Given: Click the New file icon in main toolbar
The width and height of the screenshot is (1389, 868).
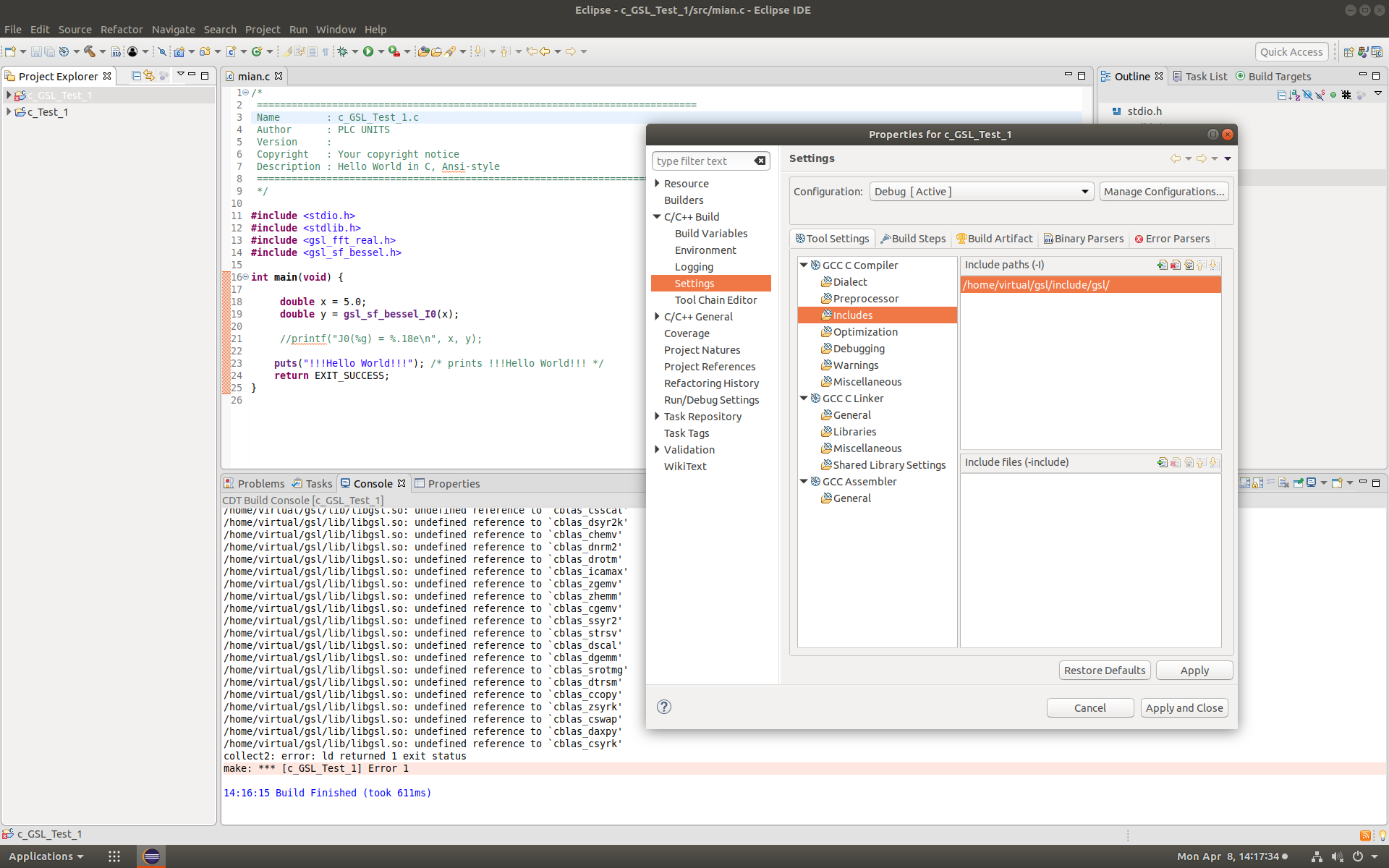Looking at the screenshot, I should click(x=10, y=51).
